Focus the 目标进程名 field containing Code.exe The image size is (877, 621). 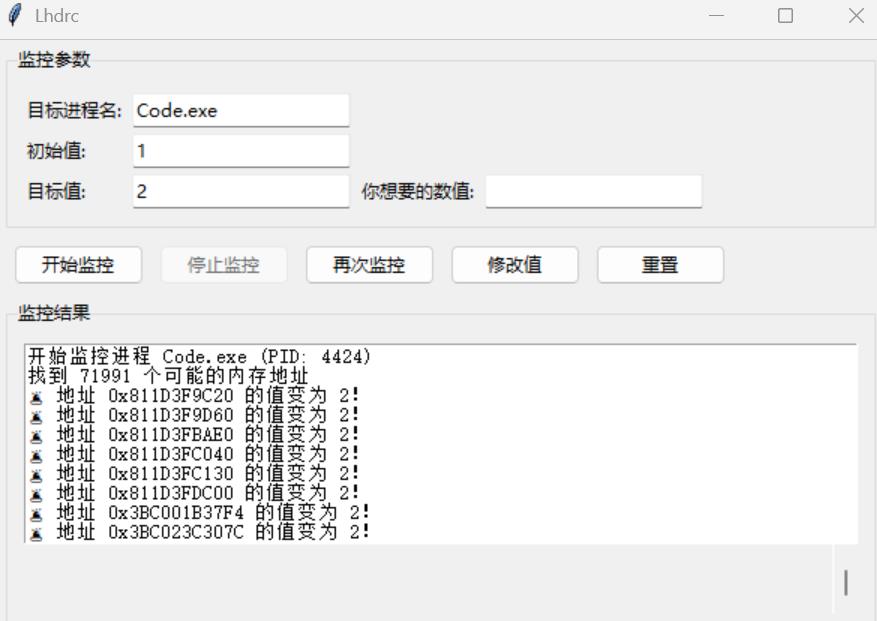click(x=240, y=111)
